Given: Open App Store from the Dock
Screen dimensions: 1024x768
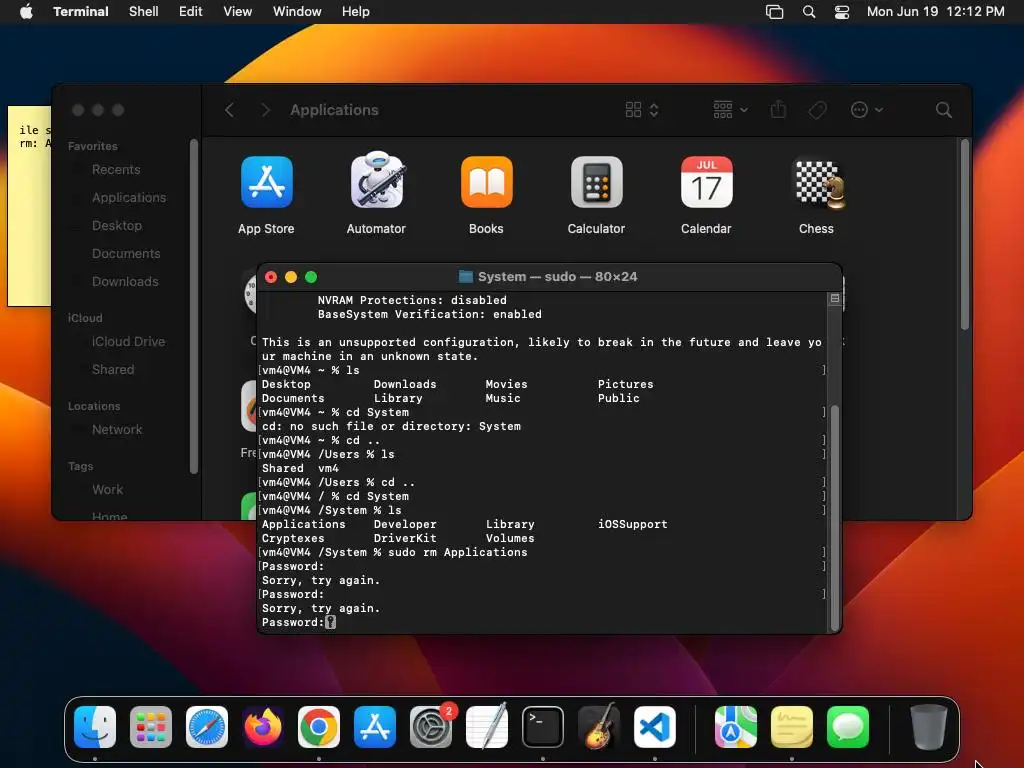Looking at the screenshot, I should coord(375,727).
